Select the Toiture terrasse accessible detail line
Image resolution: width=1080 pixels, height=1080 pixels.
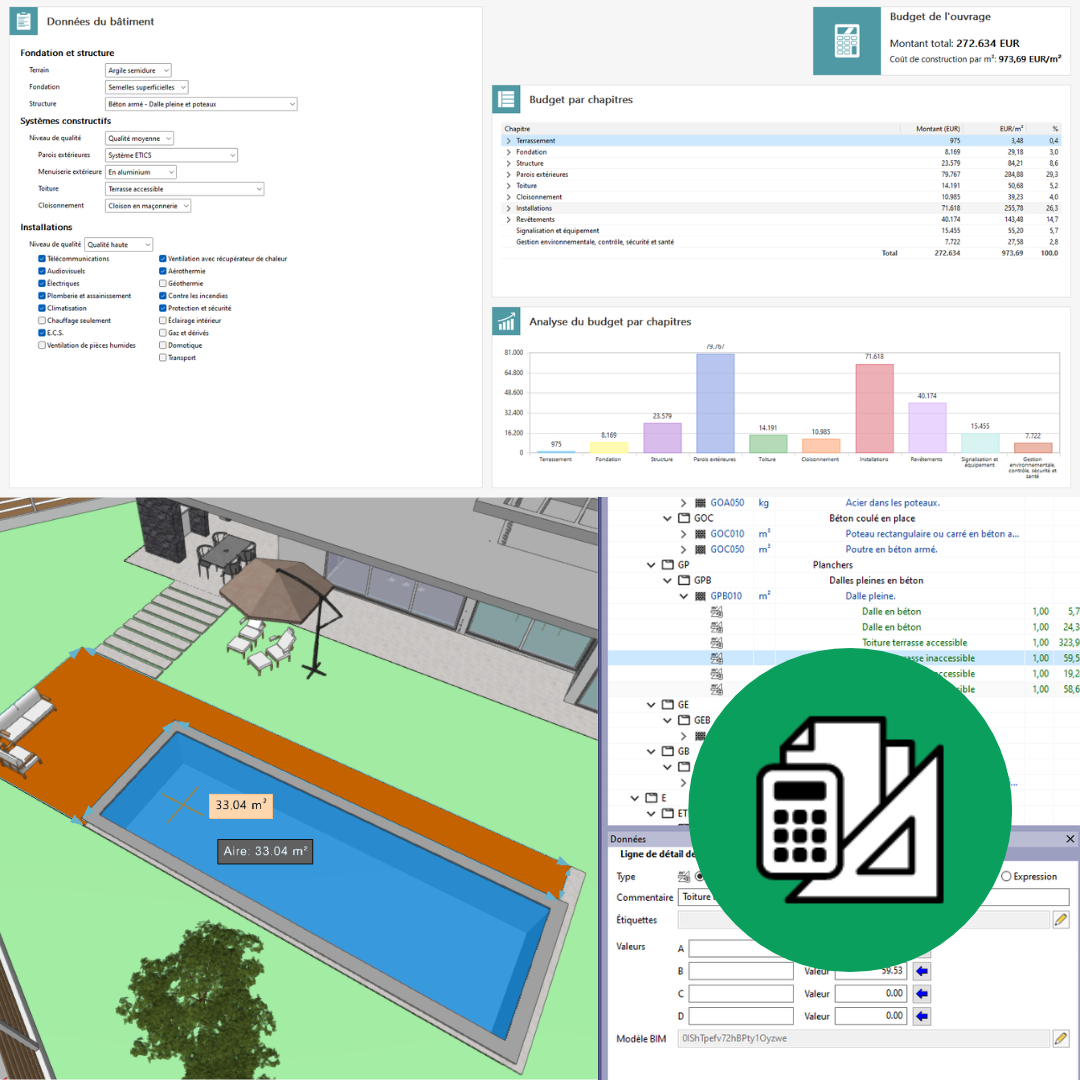coord(914,642)
